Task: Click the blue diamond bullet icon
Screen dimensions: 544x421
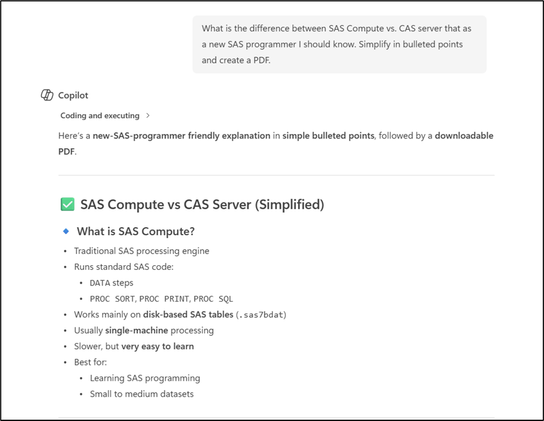Action: [66, 231]
